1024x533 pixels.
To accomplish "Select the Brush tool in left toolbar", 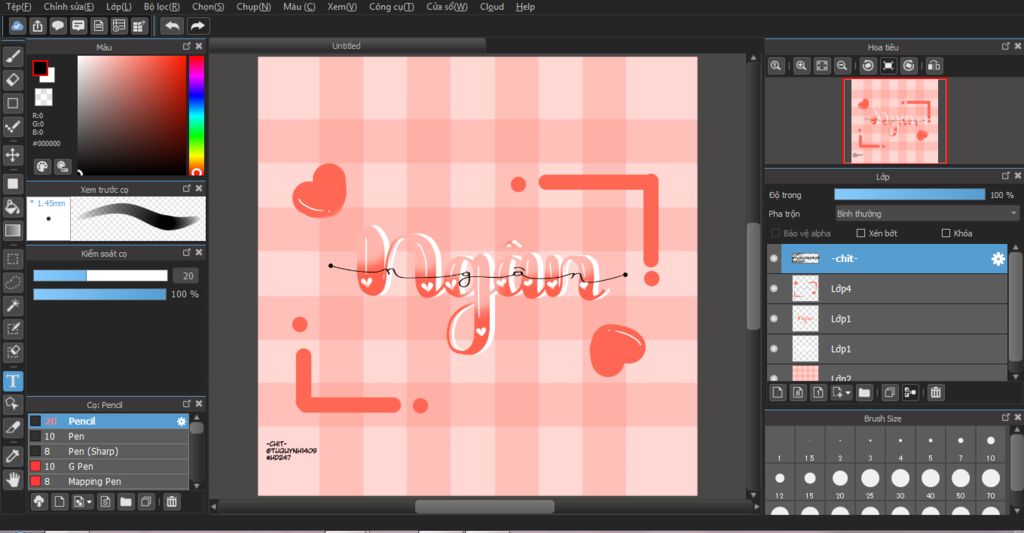I will point(12,57).
